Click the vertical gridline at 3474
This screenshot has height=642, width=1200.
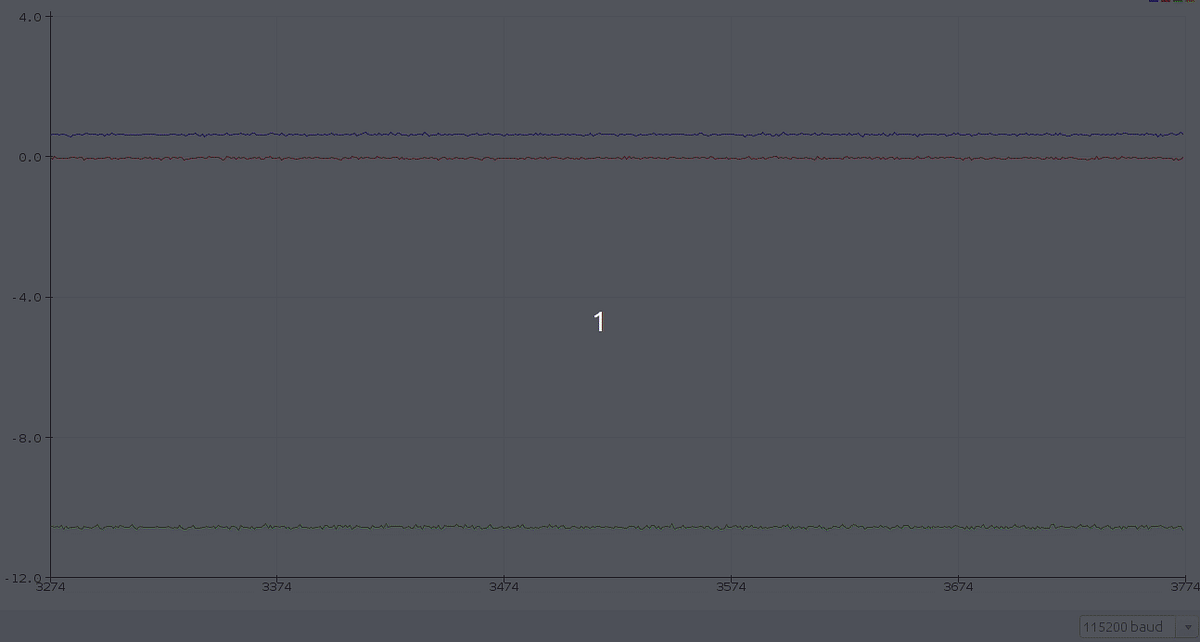click(x=504, y=300)
